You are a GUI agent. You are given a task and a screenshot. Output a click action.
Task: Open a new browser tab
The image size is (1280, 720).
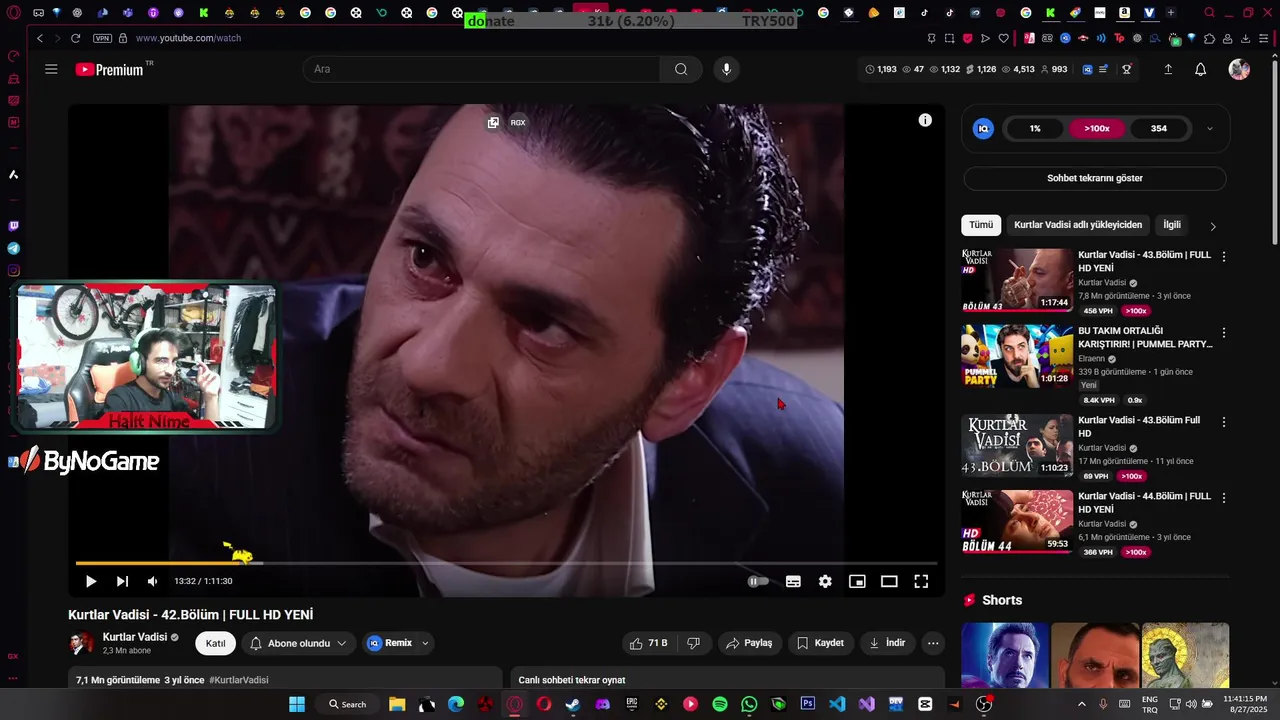pos(1170,13)
